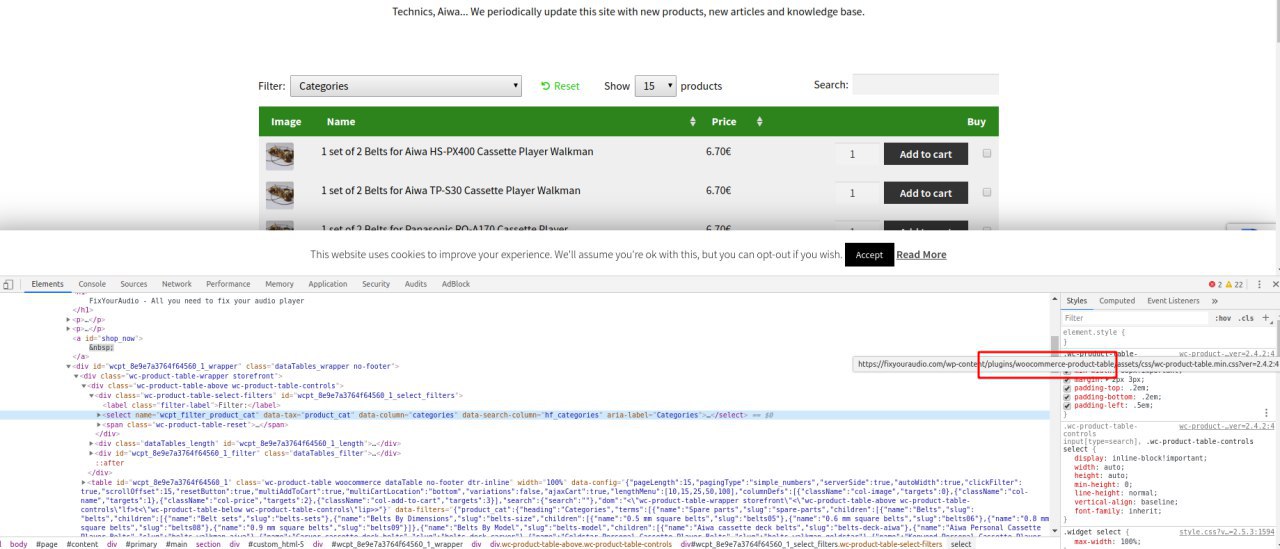Switch to Computed styles tab
The width and height of the screenshot is (1280, 549).
click(x=1117, y=300)
